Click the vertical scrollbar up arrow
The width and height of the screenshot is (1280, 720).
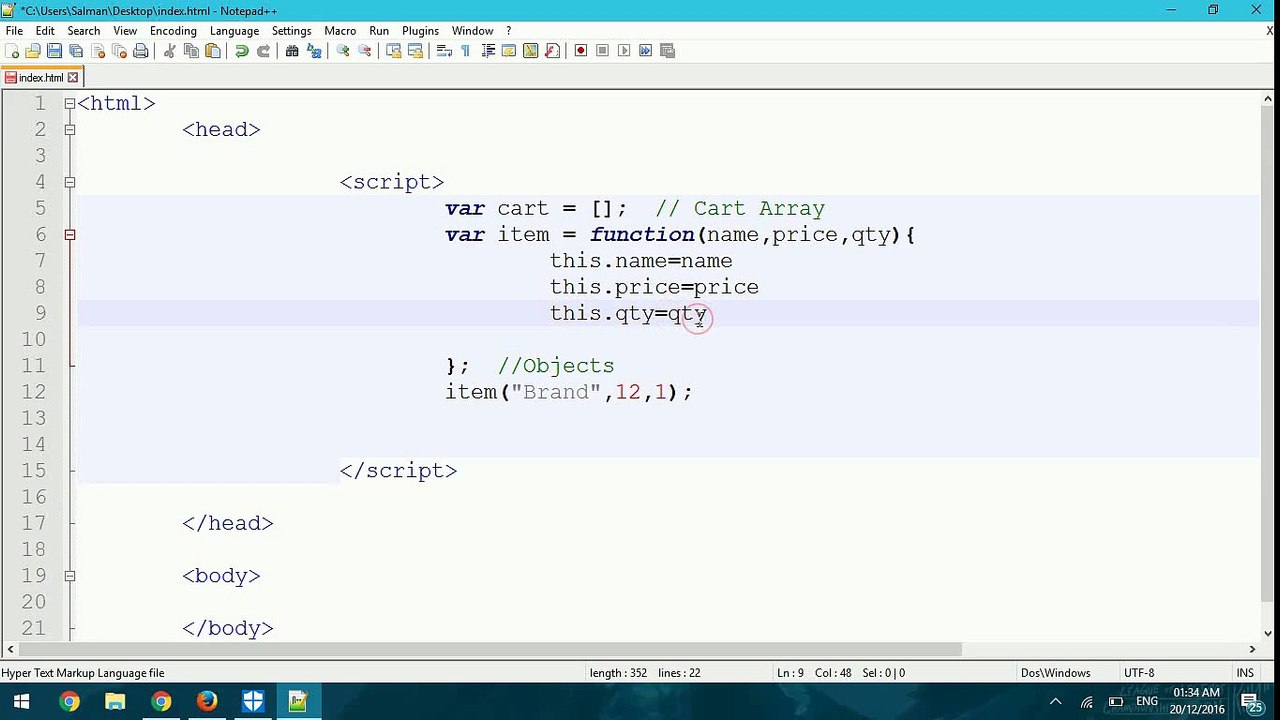pos(1268,98)
